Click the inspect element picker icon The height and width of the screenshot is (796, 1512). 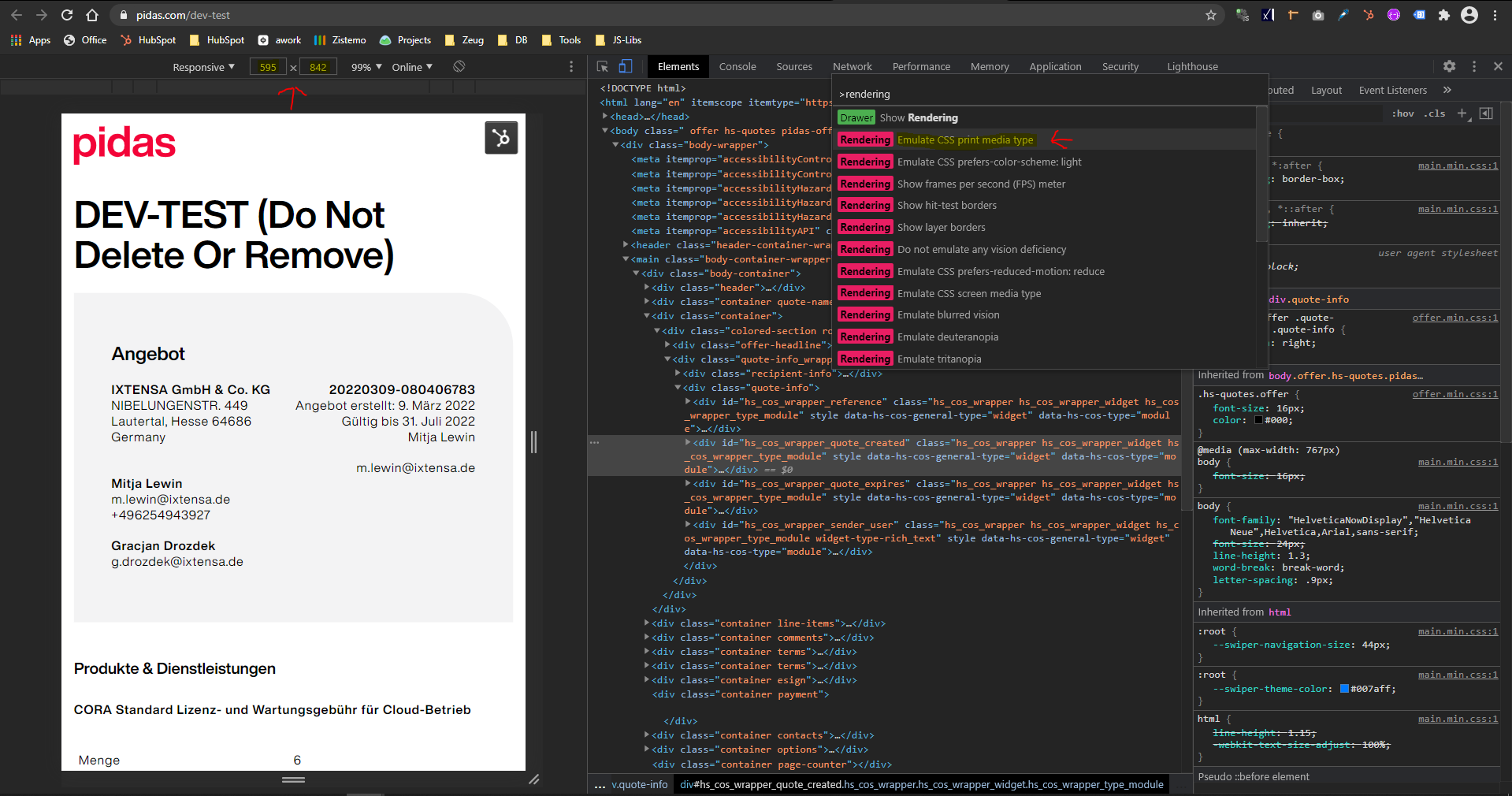coord(603,67)
